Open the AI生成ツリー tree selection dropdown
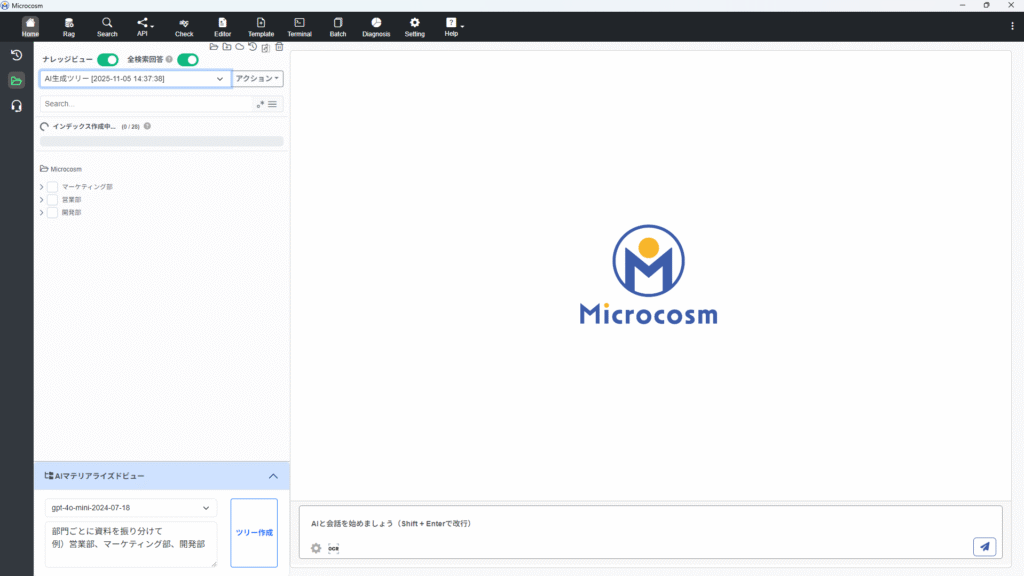The width and height of the screenshot is (1024, 576). 135,78
